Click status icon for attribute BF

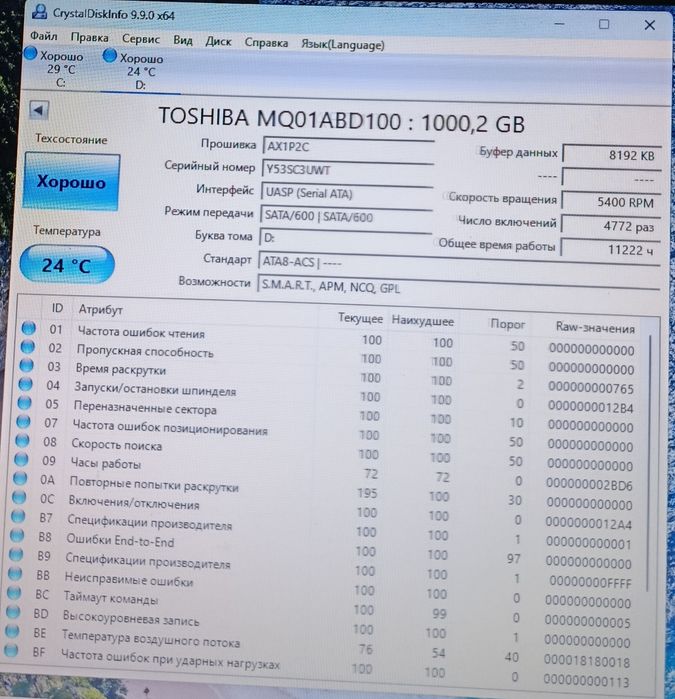click(x=11, y=650)
